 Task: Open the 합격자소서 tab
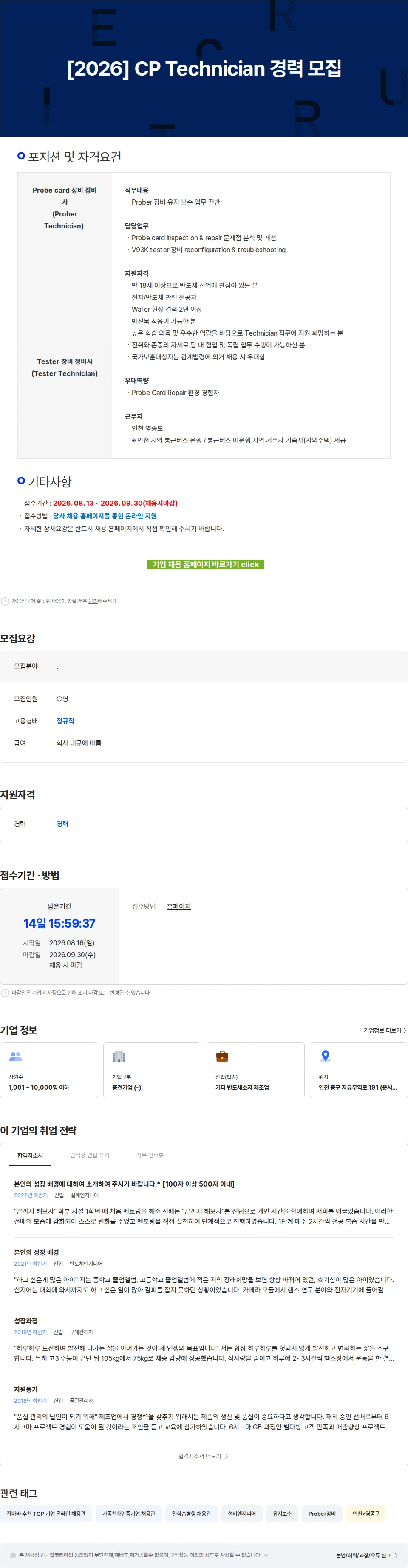pyautogui.click(x=31, y=1155)
